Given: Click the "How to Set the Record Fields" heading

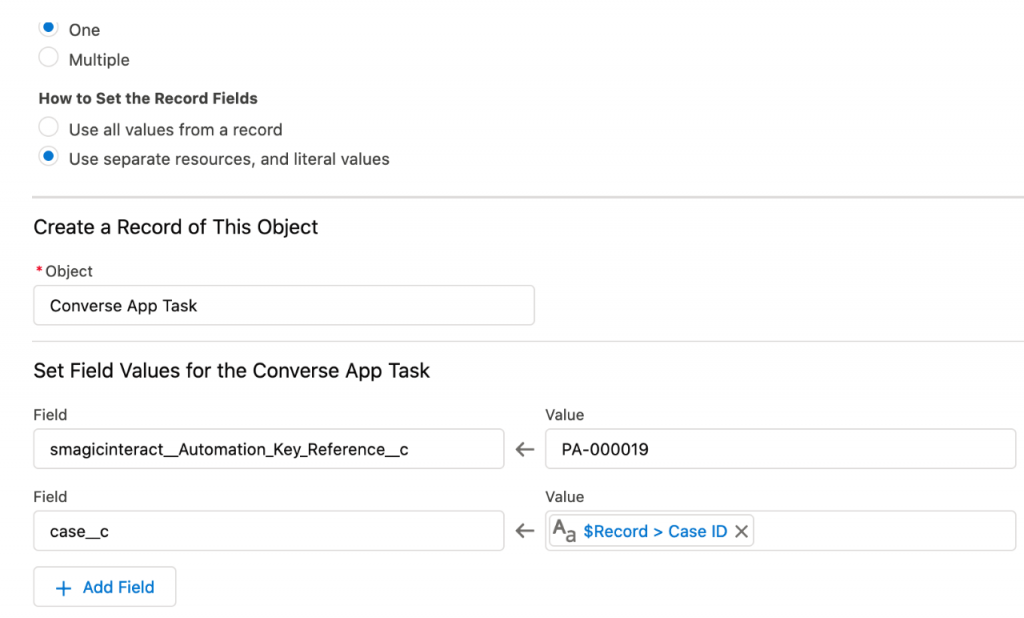Looking at the screenshot, I should tap(148, 98).
